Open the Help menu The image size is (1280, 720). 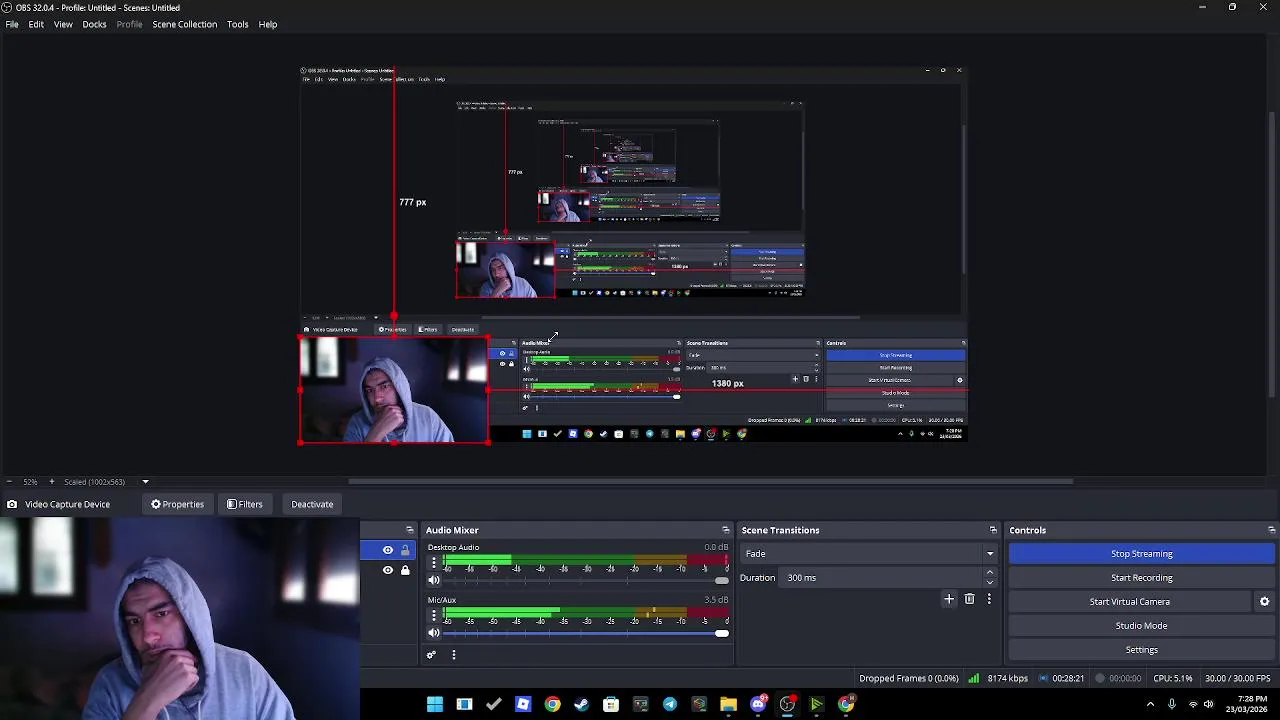tap(268, 24)
